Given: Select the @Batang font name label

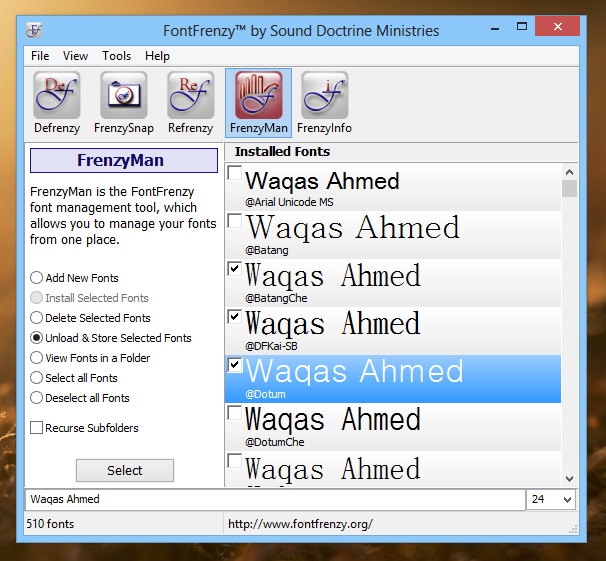Looking at the screenshot, I should pyautogui.click(x=267, y=250).
